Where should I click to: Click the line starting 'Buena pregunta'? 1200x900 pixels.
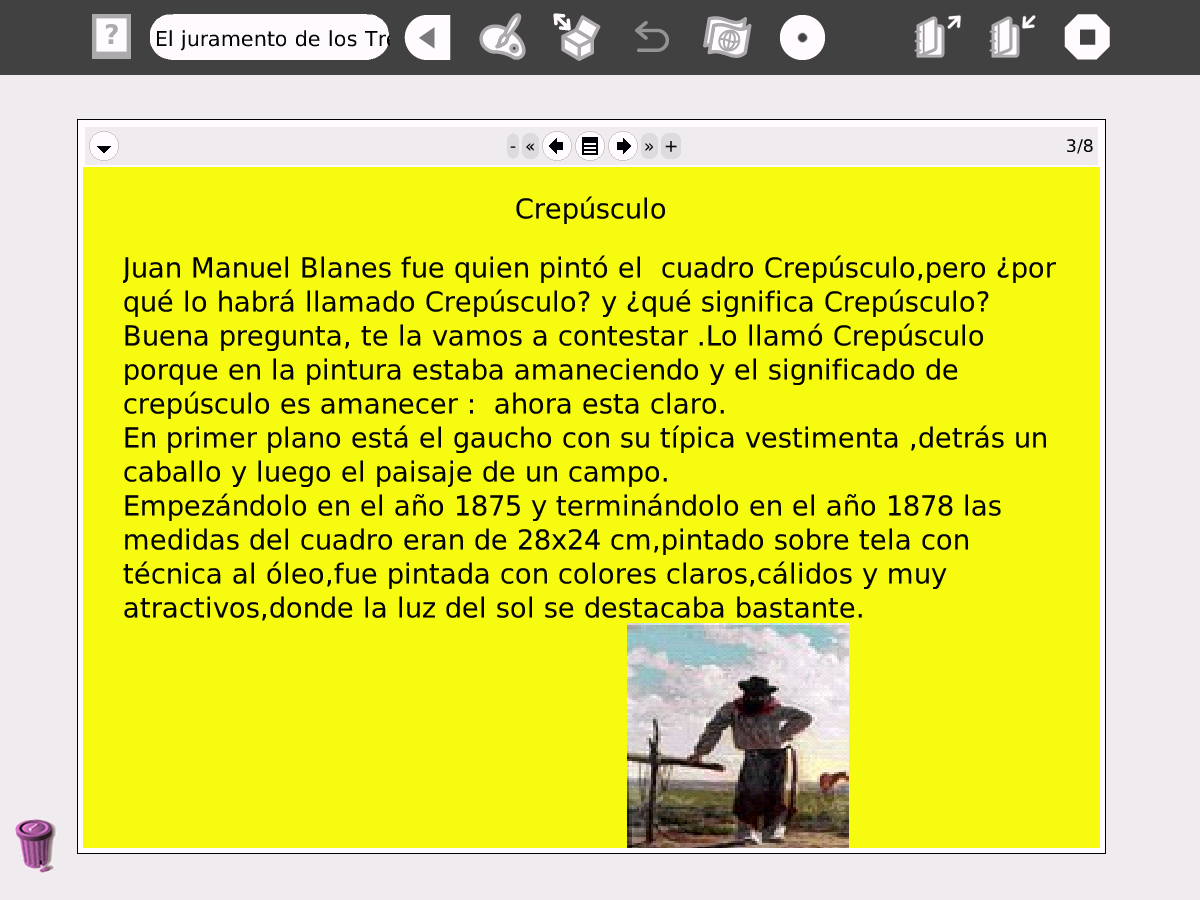(x=553, y=335)
